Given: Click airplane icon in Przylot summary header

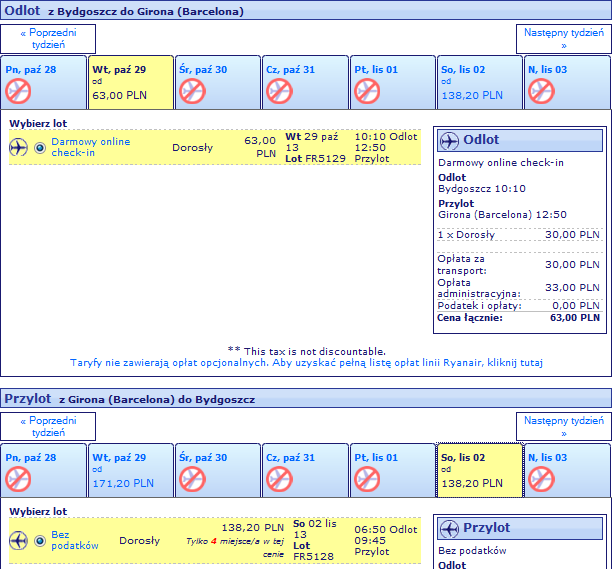Looking at the screenshot, I should (x=450, y=529).
